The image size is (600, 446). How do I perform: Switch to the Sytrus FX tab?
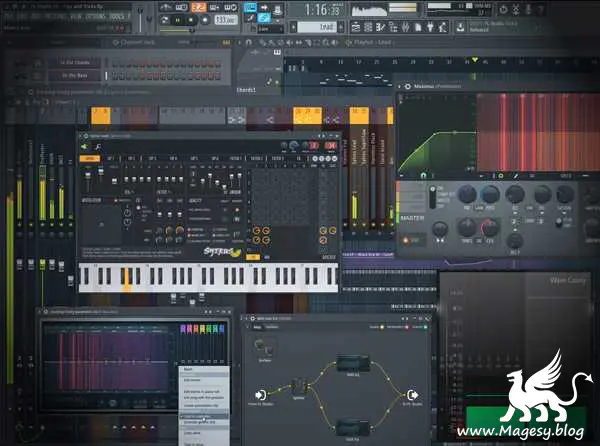pos(298,158)
